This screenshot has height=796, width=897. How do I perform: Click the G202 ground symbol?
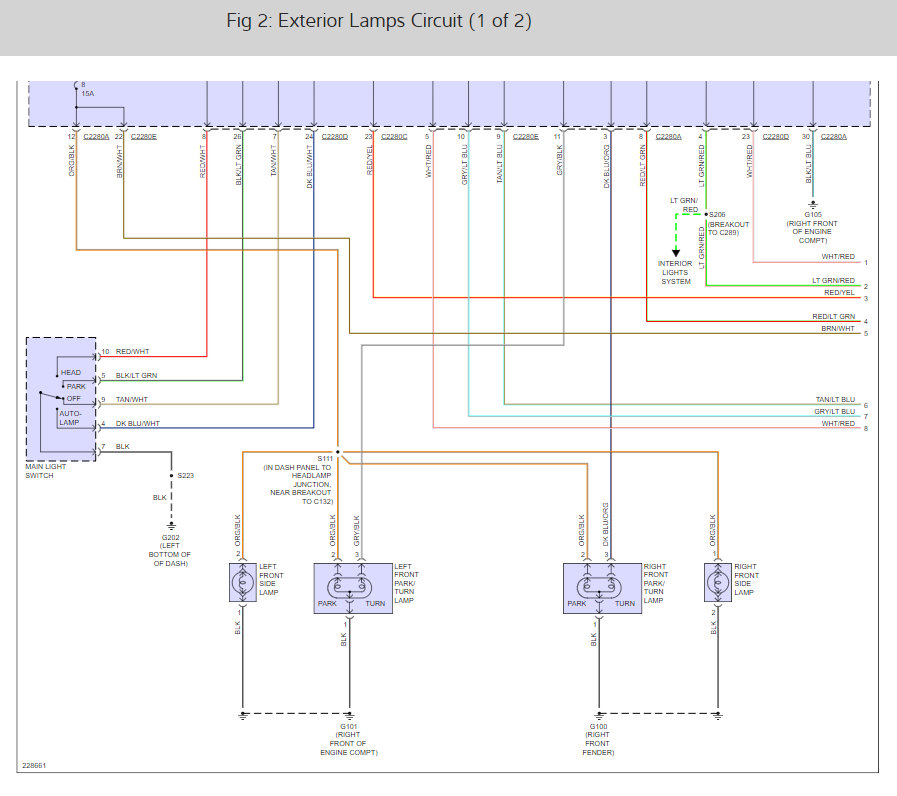(x=171, y=526)
